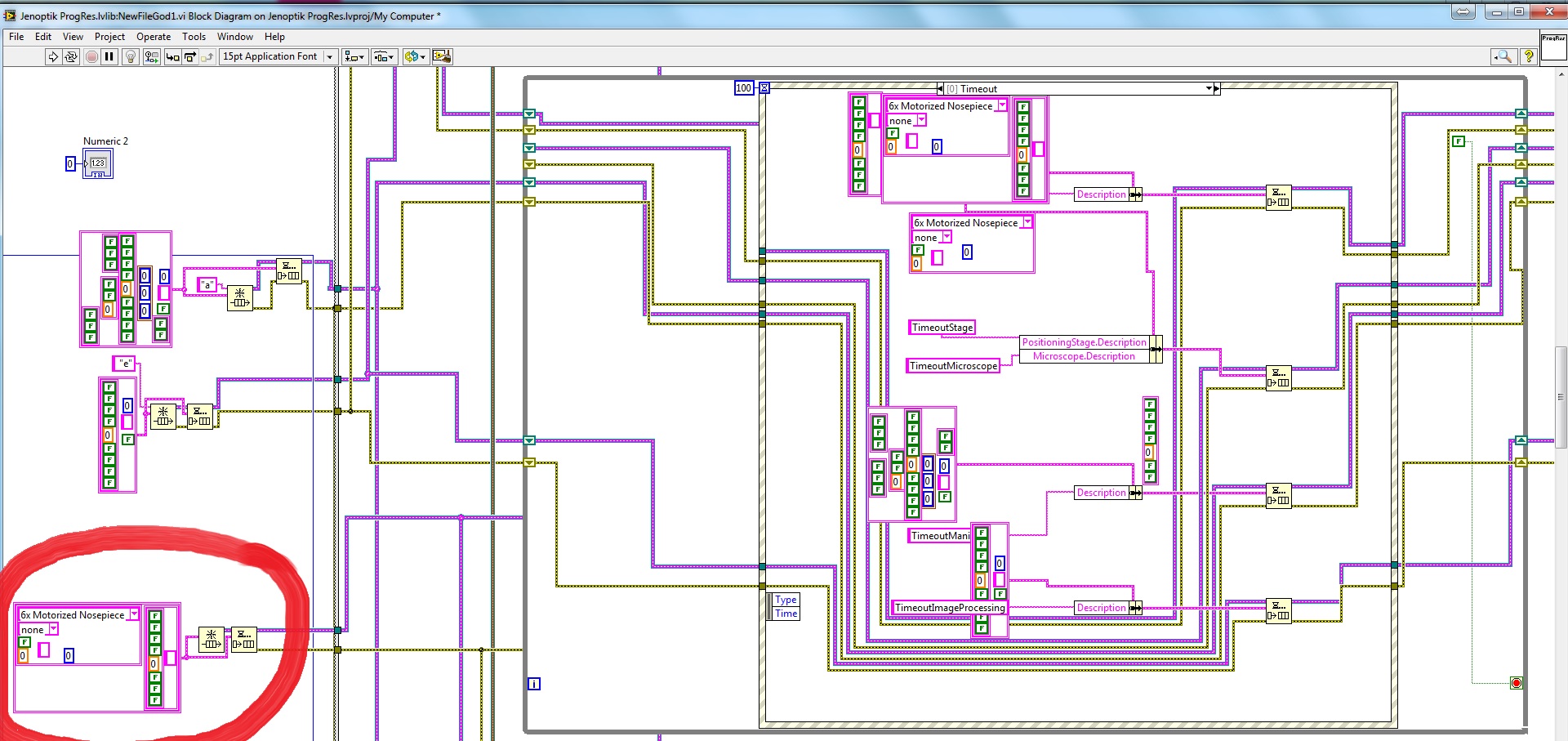Click array node after PositioningStage.Description bundle
This screenshot has height=741, width=1568.
click(1278, 378)
